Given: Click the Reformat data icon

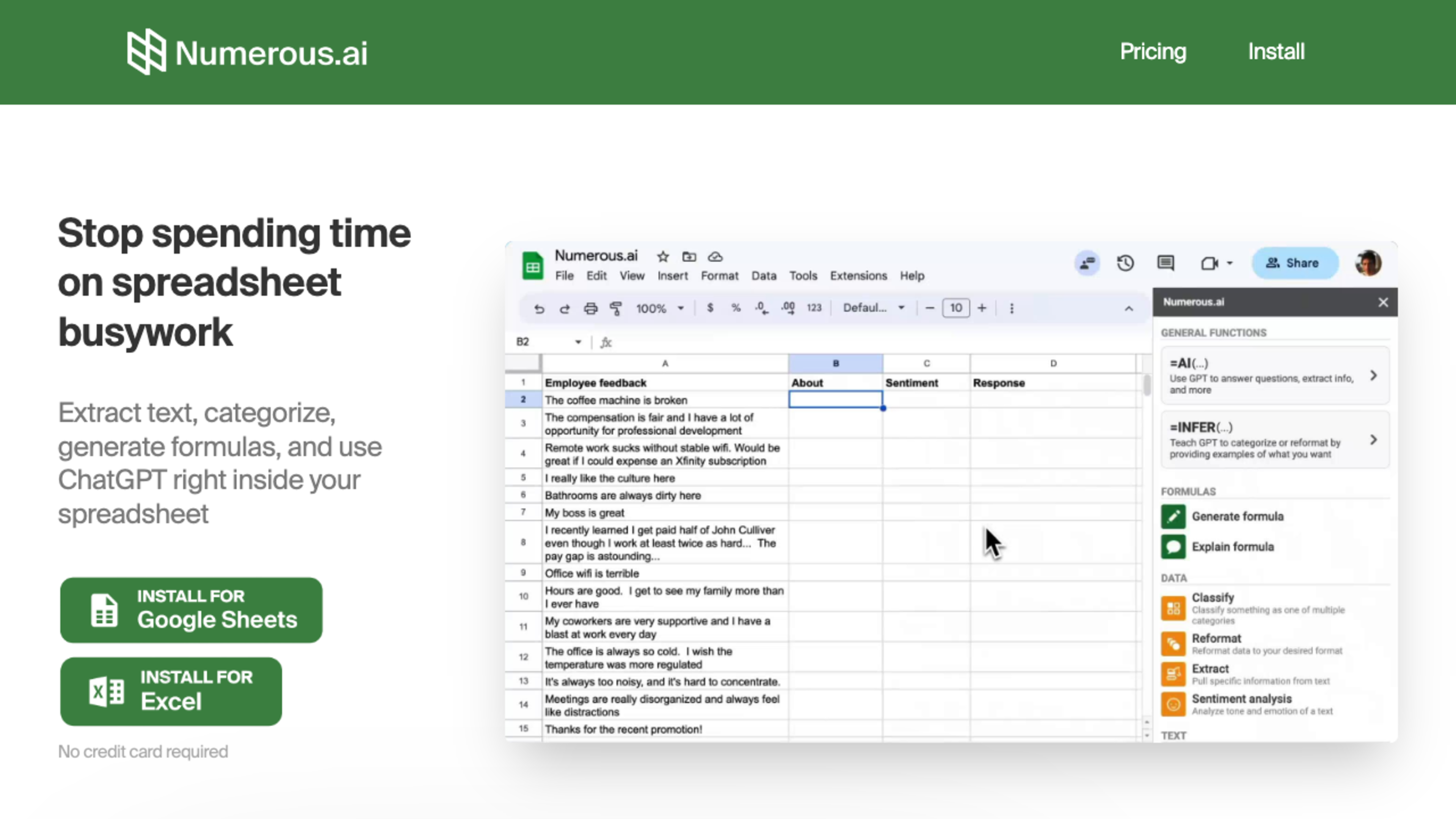Looking at the screenshot, I should [1174, 644].
